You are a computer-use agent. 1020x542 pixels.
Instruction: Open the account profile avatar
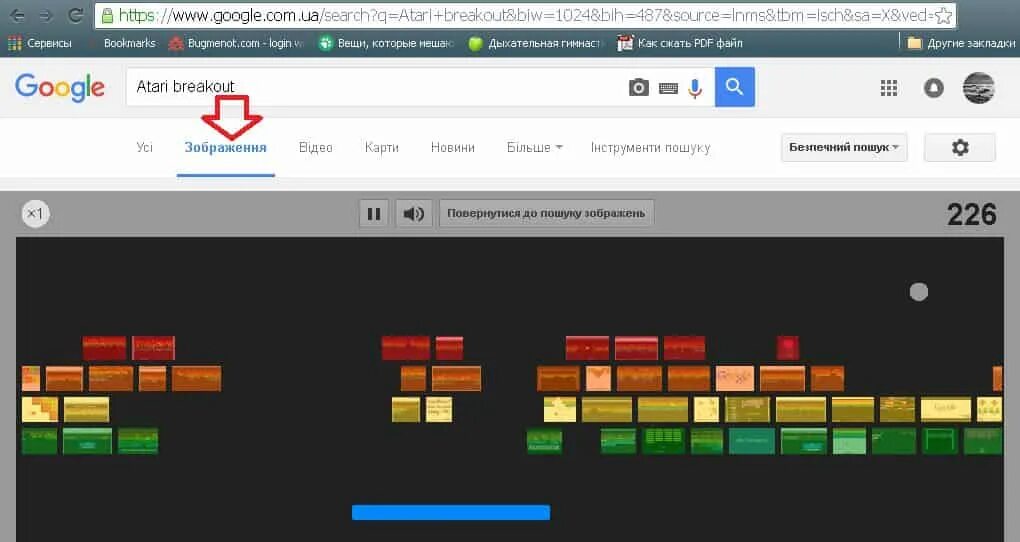(x=978, y=87)
